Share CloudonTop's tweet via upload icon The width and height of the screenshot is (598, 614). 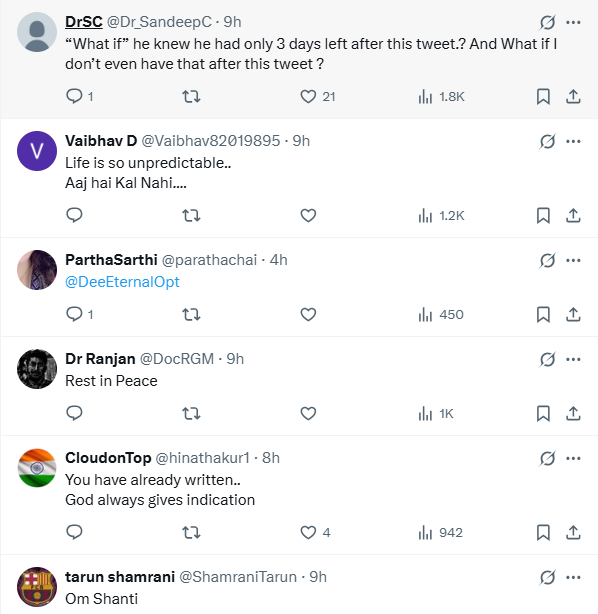click(573, 533)
